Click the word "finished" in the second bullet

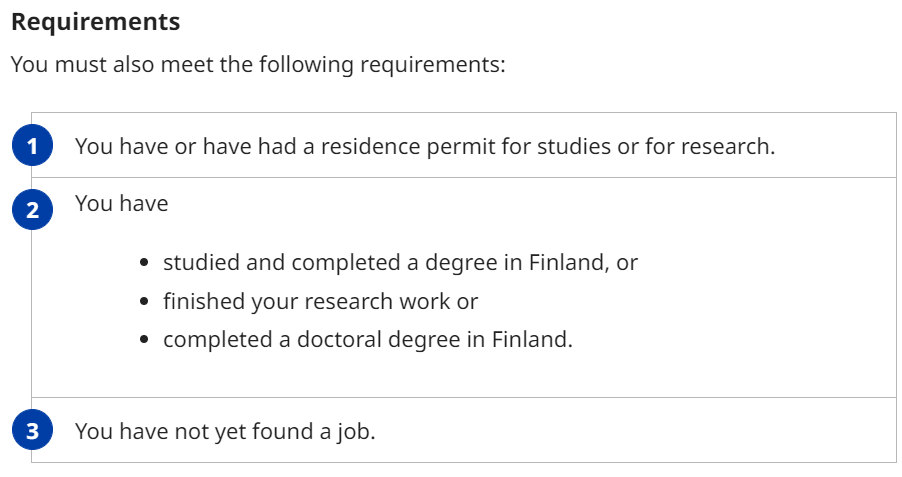tap(199, 301)
